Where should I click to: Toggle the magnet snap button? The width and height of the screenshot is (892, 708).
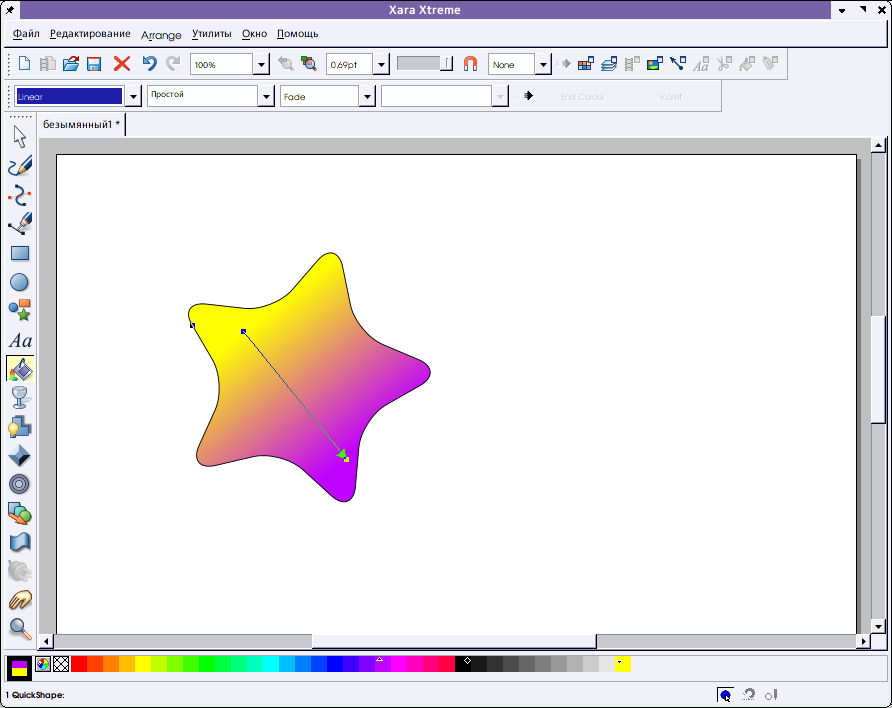(470, 64)
